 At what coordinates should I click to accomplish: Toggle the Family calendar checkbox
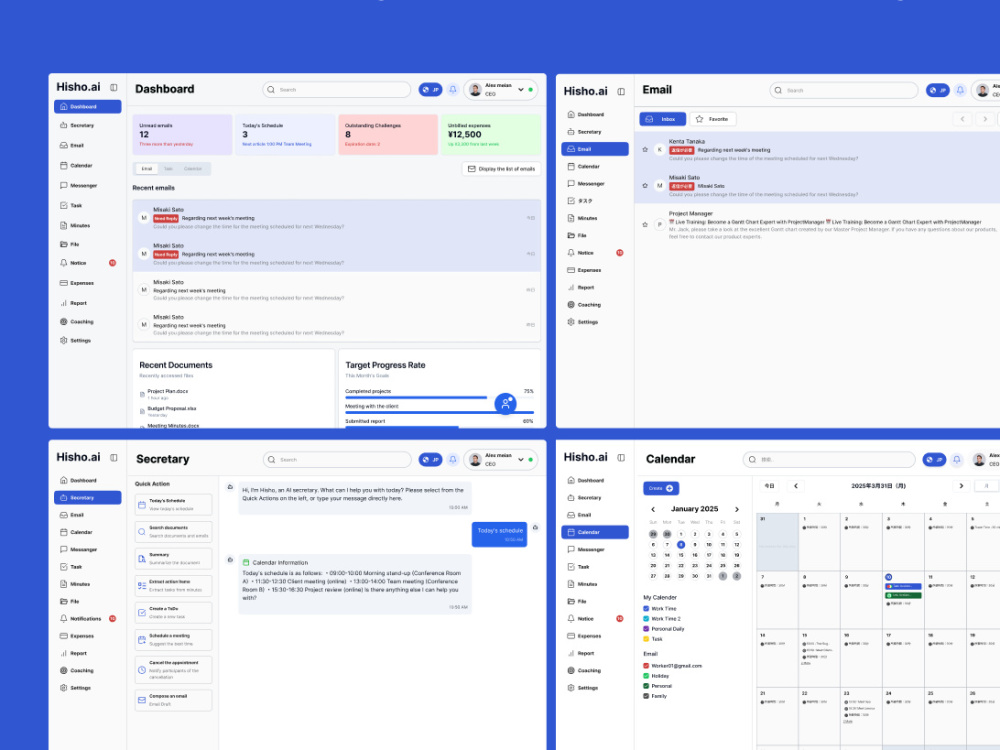point(646,696)
